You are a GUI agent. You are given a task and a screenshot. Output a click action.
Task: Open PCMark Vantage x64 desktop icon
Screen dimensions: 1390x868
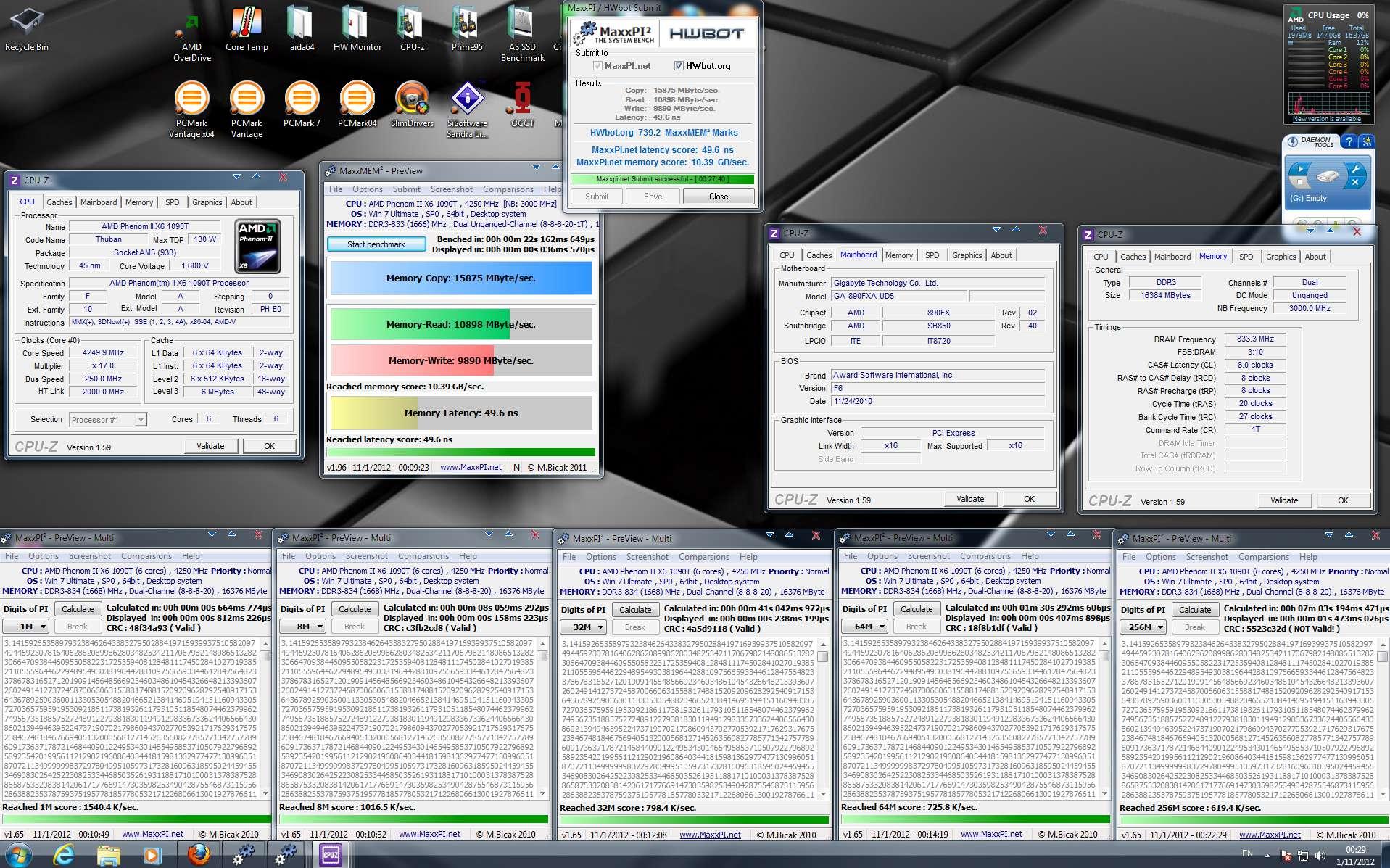point(191,110)
